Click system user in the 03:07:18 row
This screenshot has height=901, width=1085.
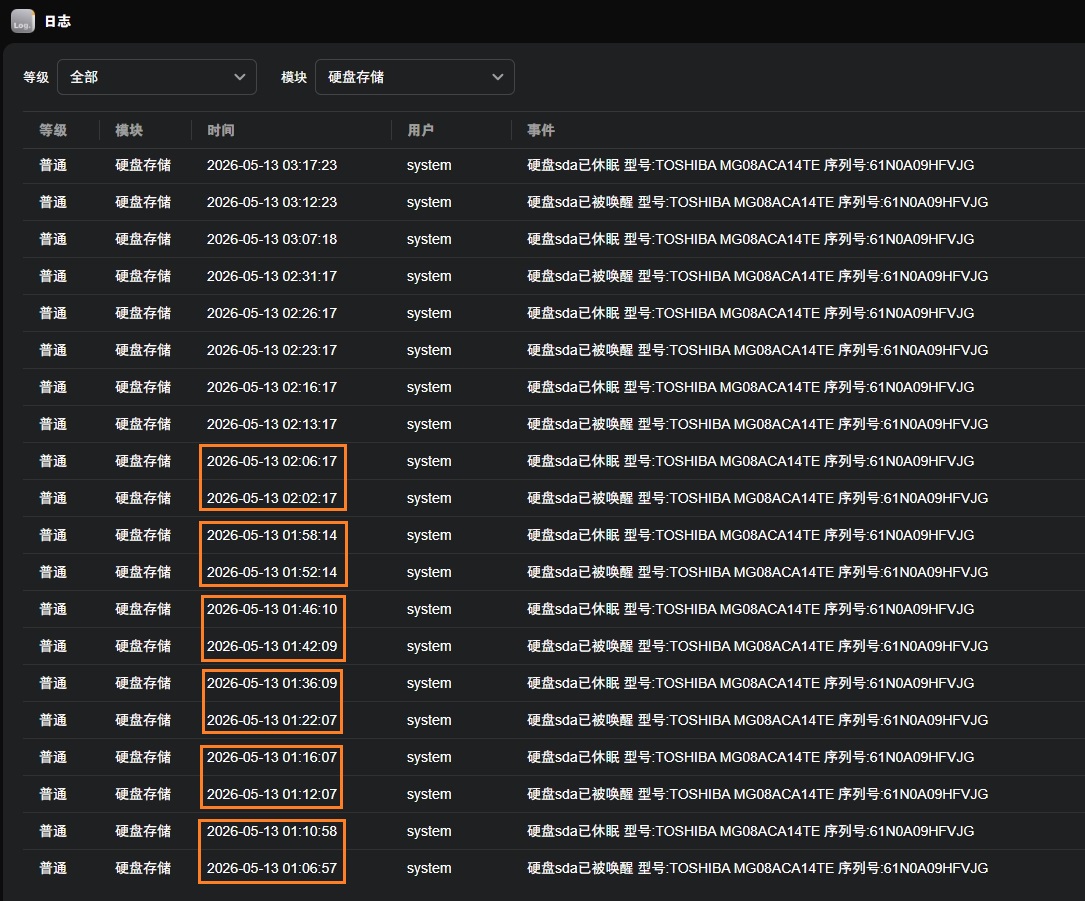429,239
